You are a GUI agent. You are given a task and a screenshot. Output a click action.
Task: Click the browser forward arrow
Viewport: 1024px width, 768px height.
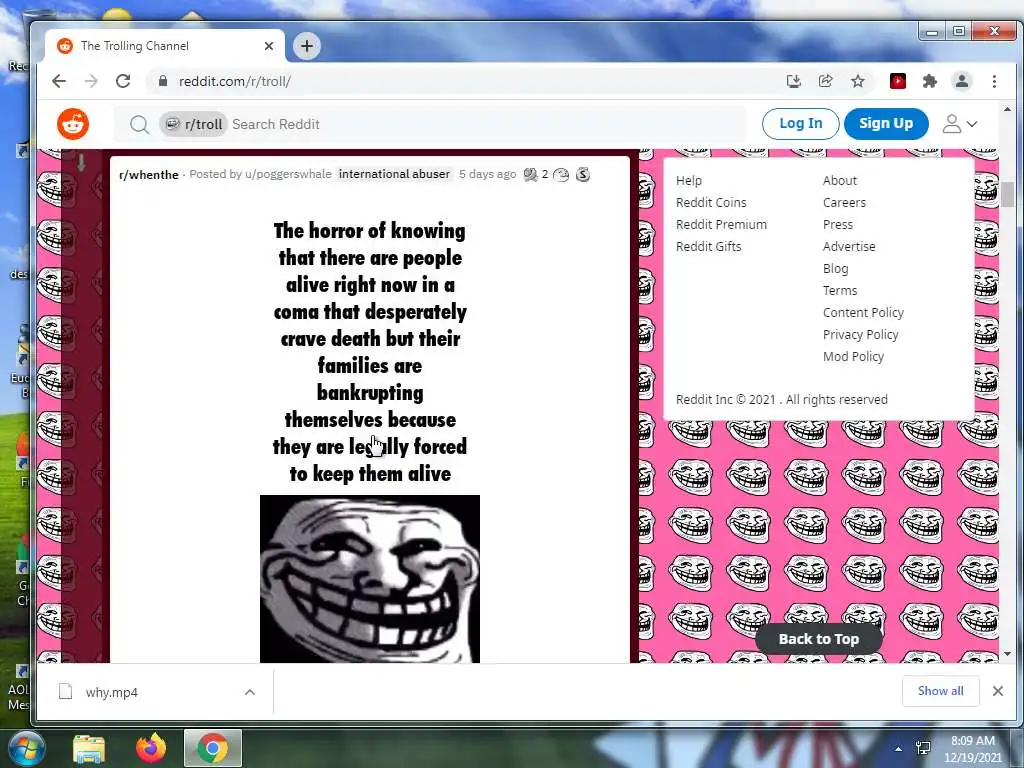click(91, 81)
